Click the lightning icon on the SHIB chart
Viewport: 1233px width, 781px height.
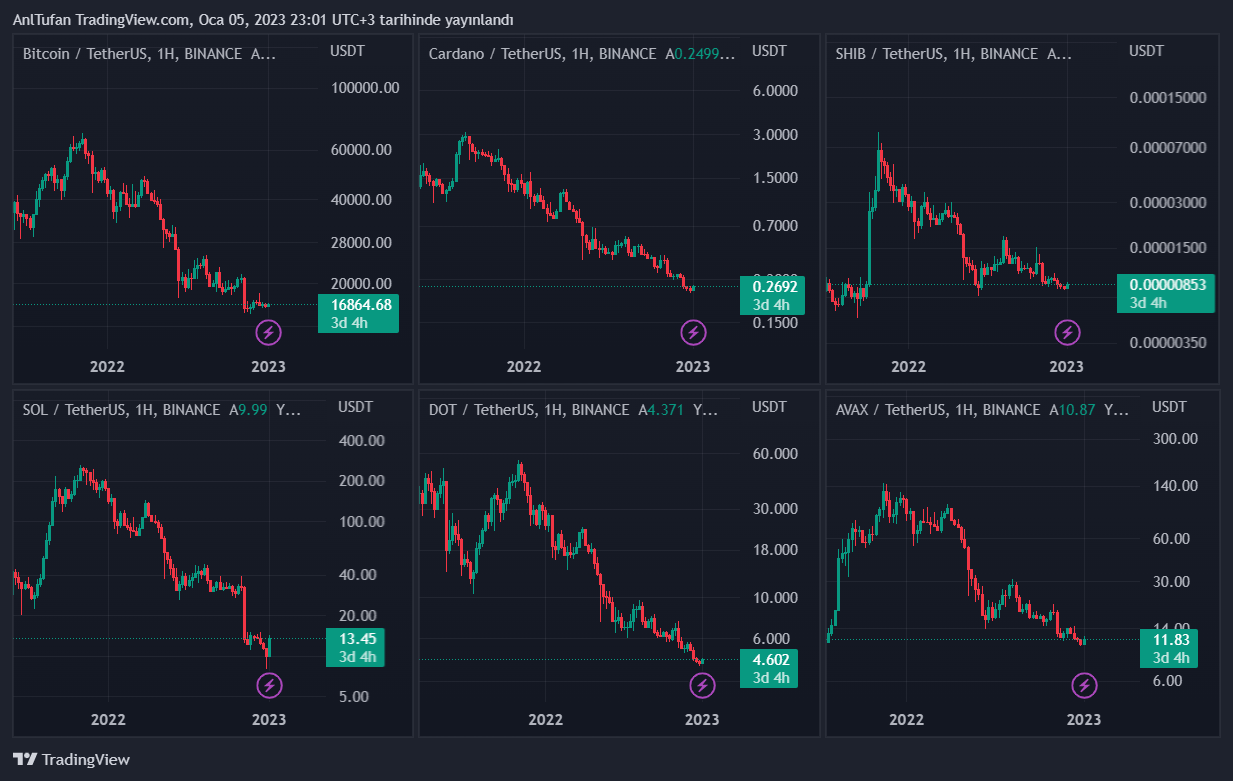(x=1068, y=332)
